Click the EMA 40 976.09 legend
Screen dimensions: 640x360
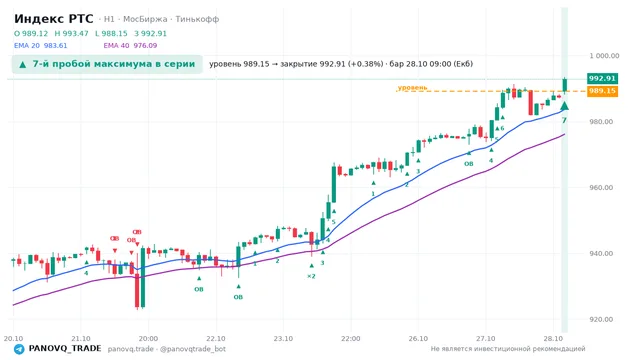(130, 45)
